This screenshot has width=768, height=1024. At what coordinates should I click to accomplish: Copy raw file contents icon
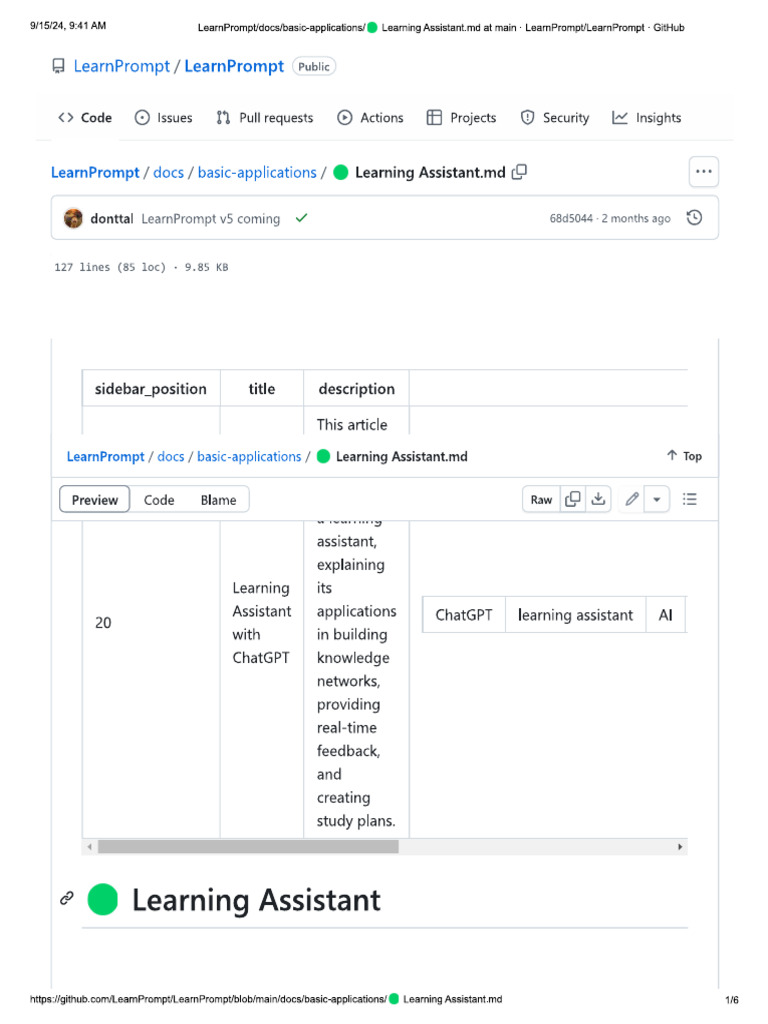(573, 500)
